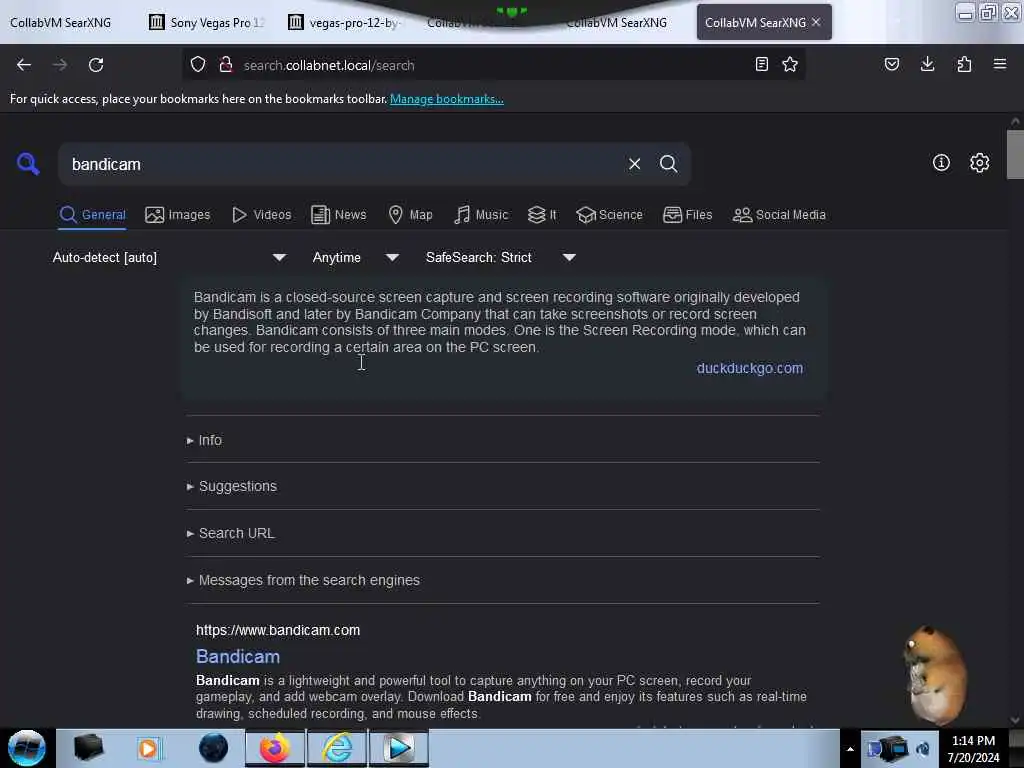Screen dimensions: 1024x768
Task: Open the Pocket save icon
Action: tap(891, 65)
